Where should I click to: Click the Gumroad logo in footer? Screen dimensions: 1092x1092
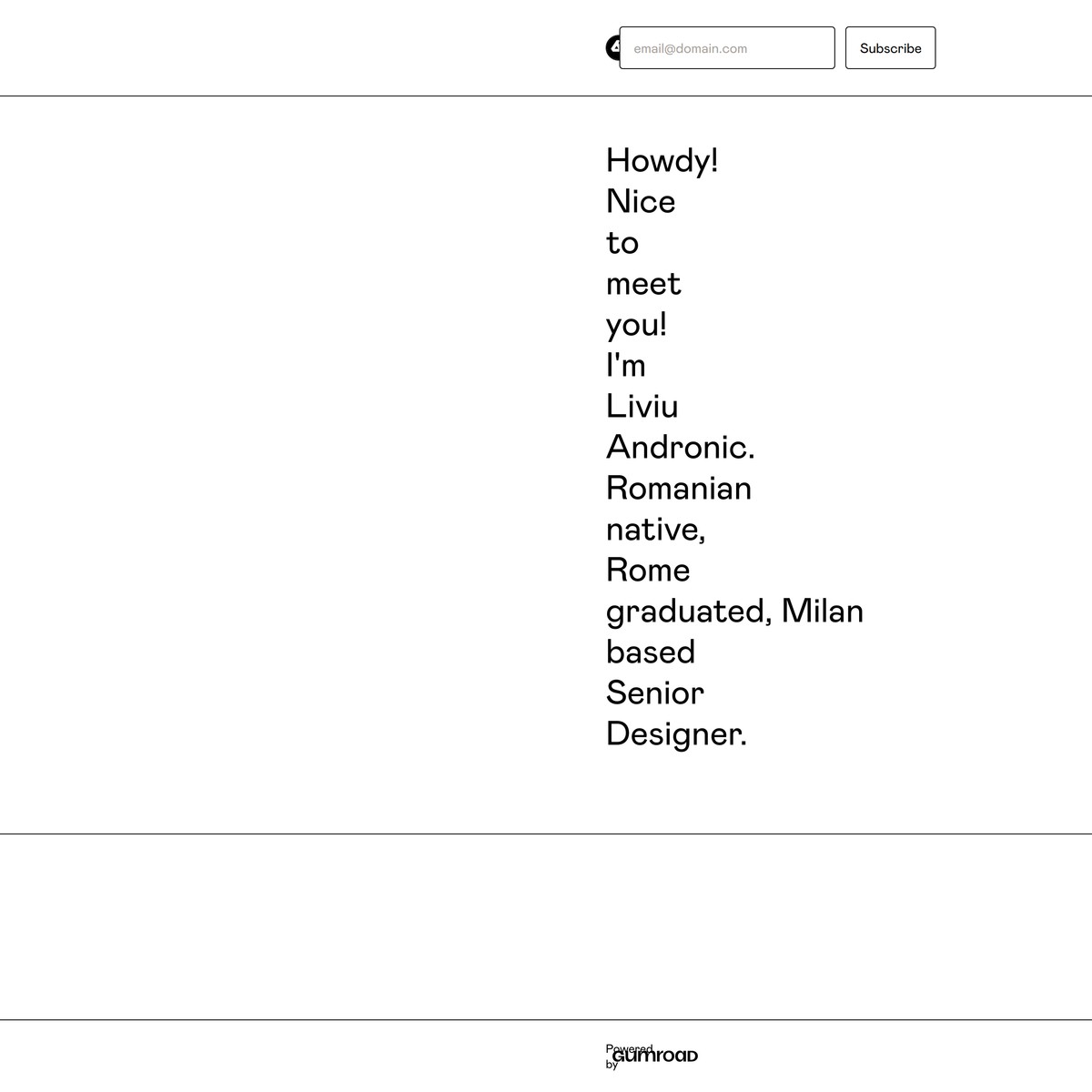[664, 1057]
